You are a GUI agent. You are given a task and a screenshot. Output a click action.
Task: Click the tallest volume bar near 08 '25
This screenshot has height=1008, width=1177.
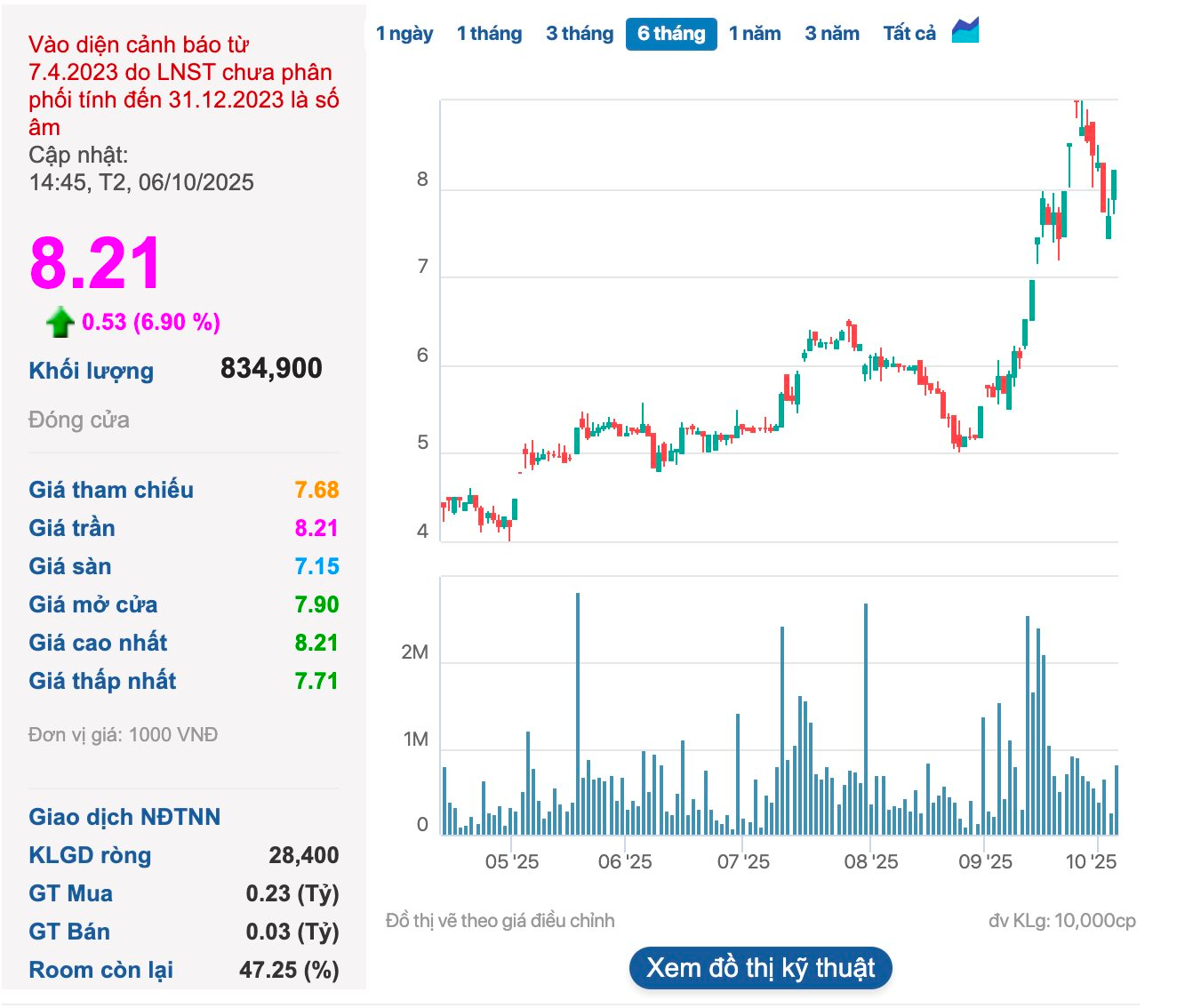(x=866, y=718)
